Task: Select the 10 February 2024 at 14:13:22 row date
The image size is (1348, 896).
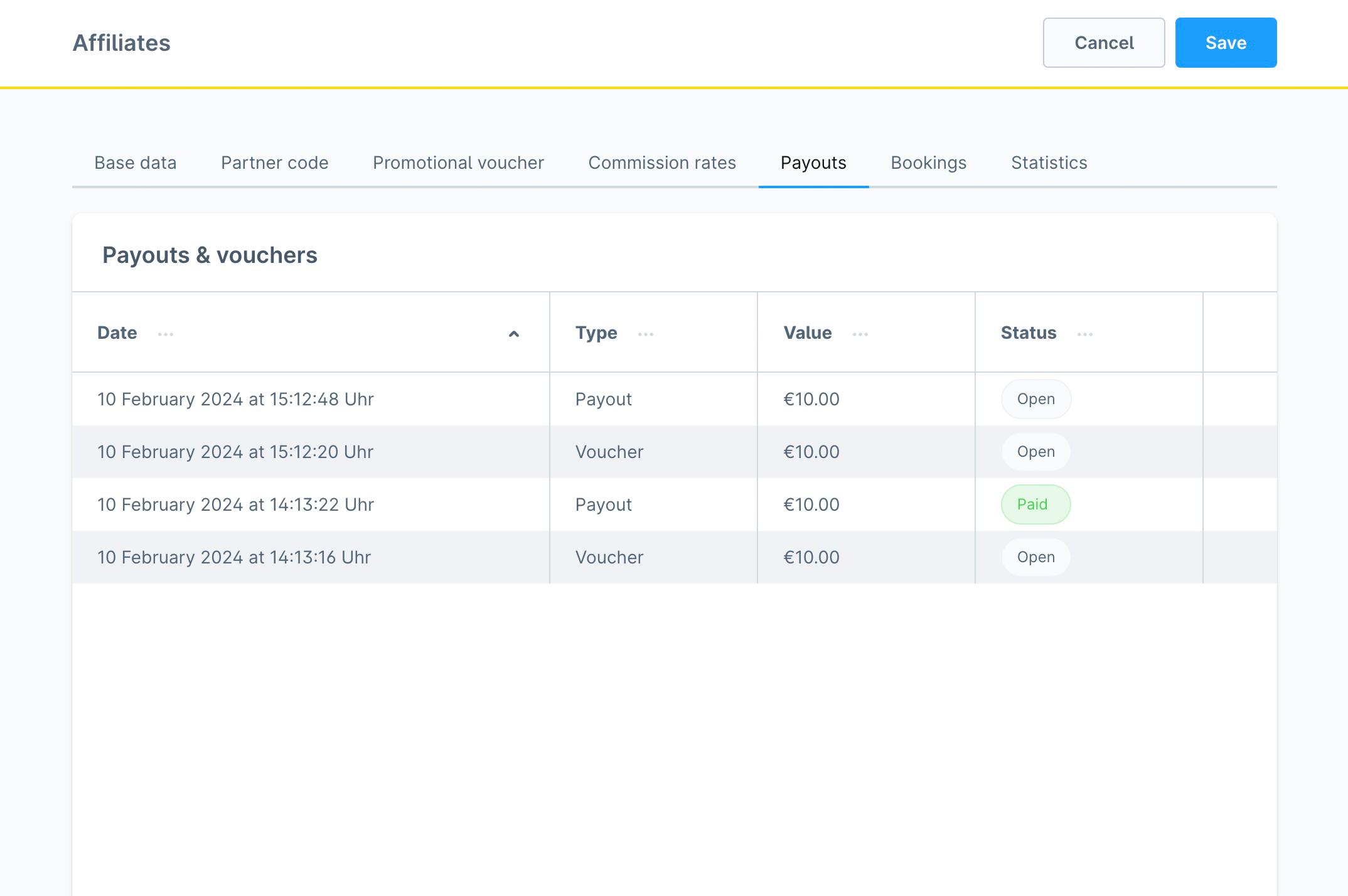Action: (235, 504)
